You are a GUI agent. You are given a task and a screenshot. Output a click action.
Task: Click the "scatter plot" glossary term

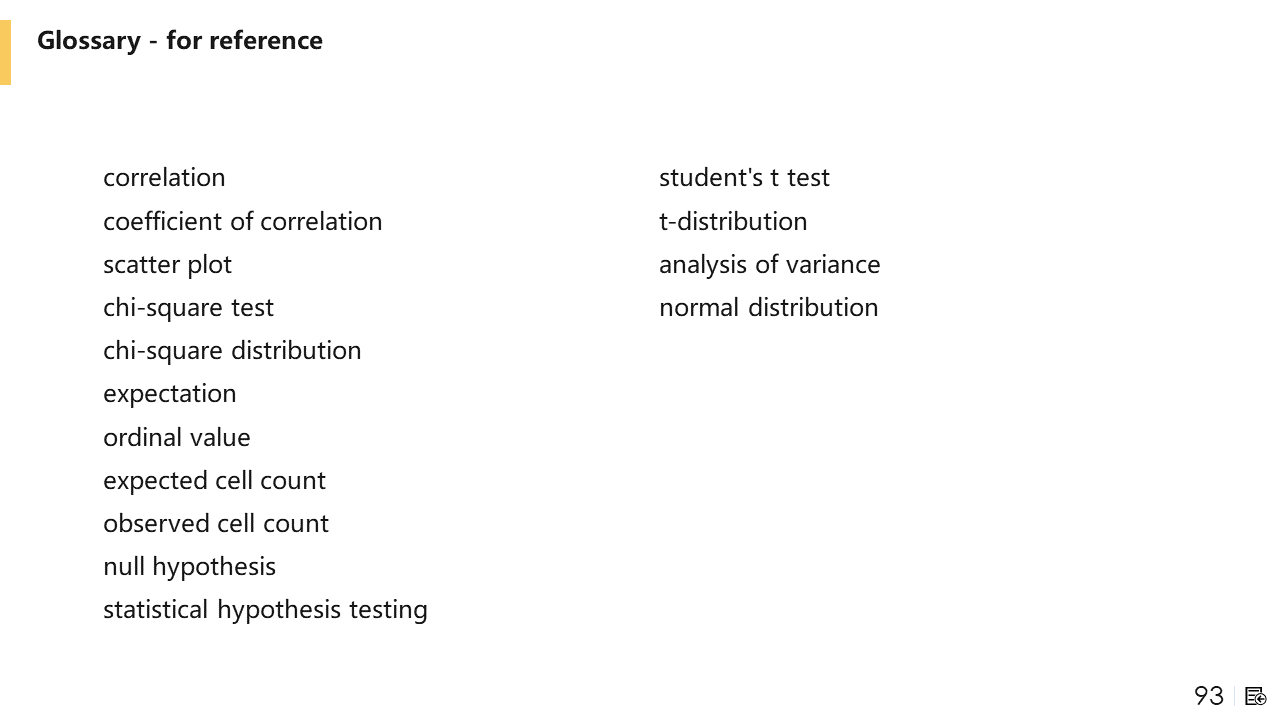point(167,264)
